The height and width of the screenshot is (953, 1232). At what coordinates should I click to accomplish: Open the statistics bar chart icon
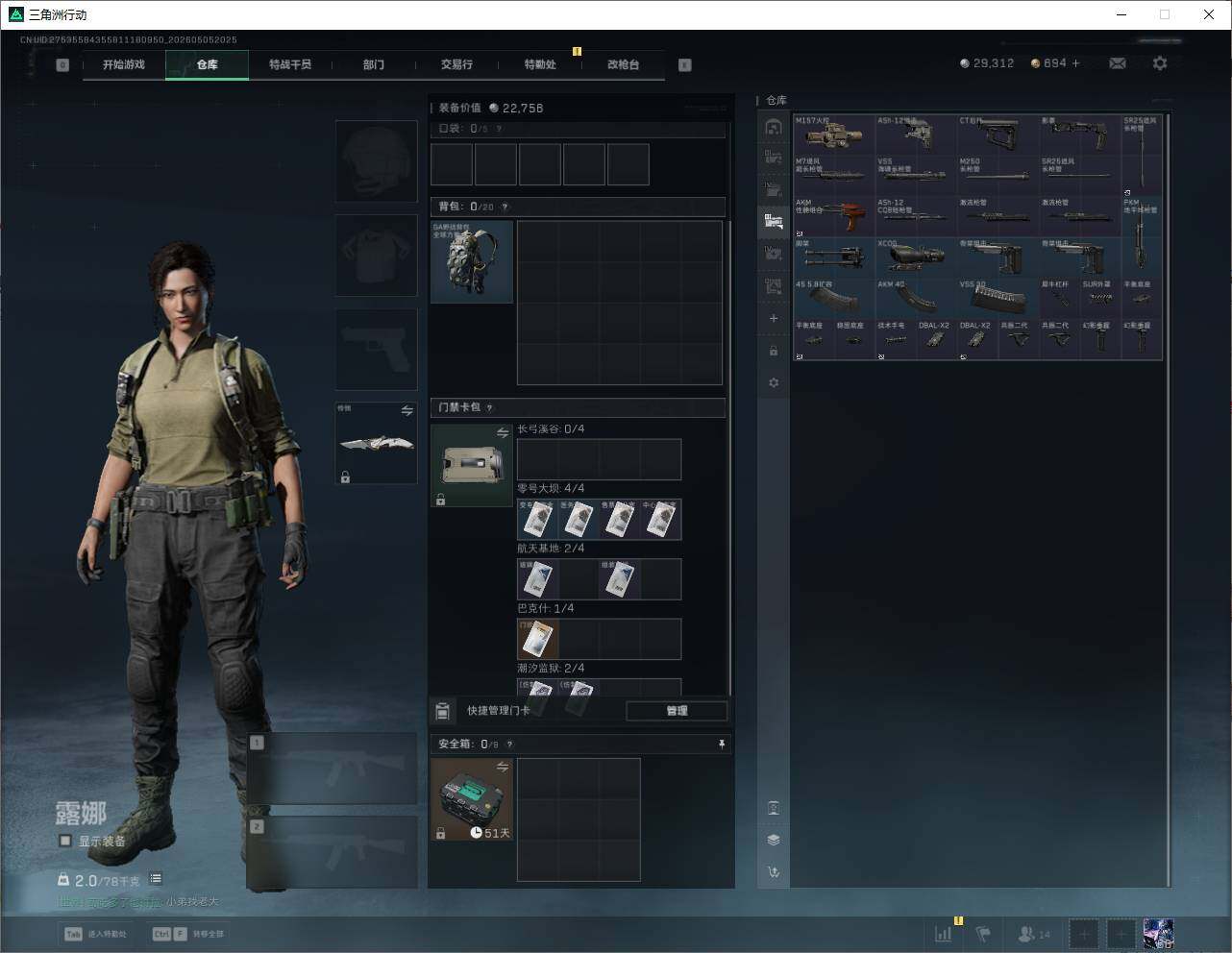point(944,933)
